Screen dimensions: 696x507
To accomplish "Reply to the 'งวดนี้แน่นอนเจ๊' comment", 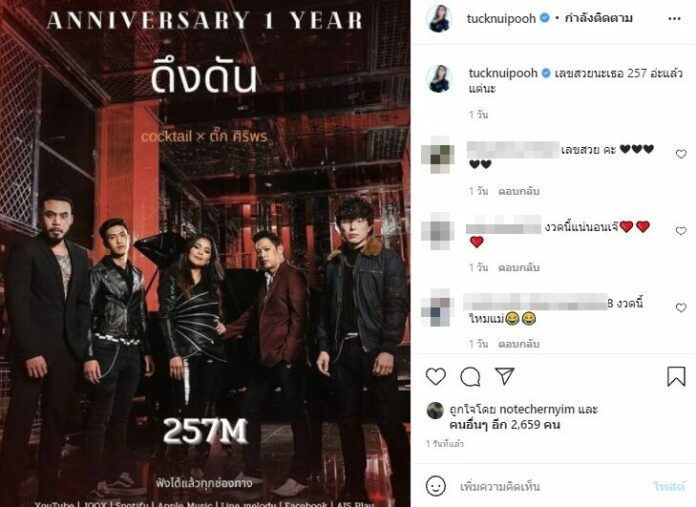I will (518, 268).
